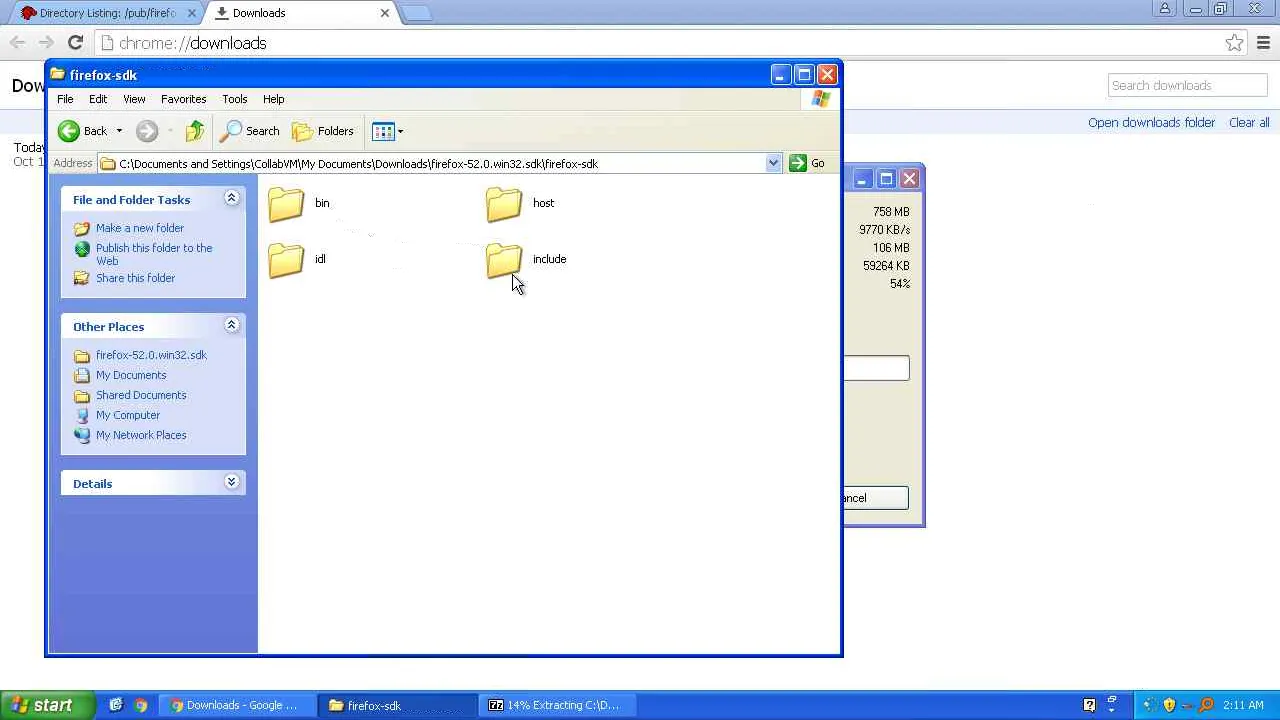Close the 7-Zip extracting dialog
Screen dimensions: 1280x720
coord(909,179)
